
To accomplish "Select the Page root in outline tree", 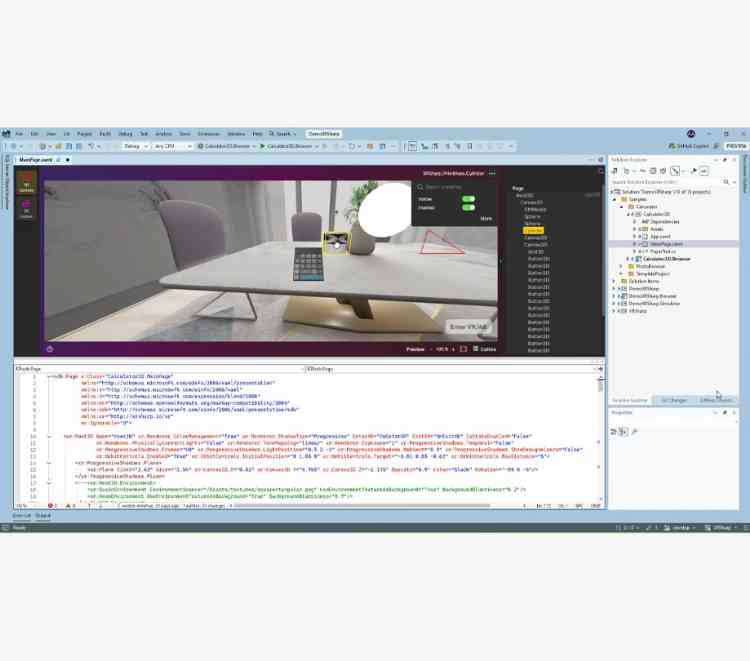I will (x=518, y=188).
